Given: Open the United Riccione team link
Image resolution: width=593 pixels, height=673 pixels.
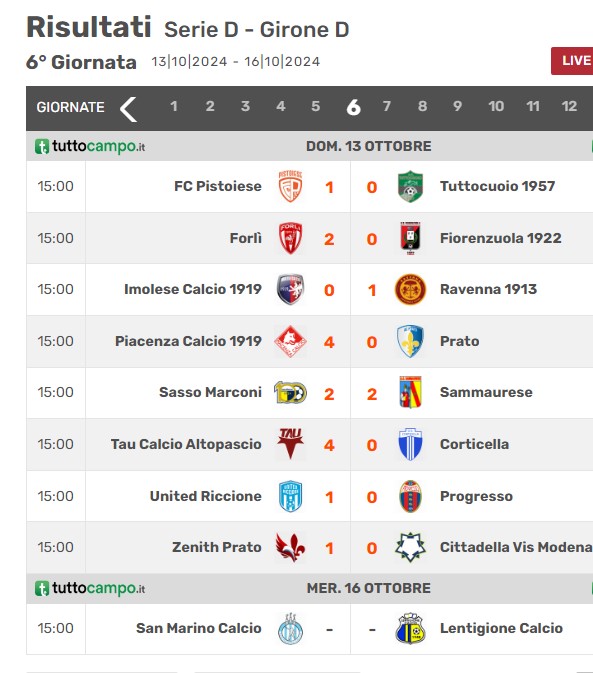Looking at the screenshot, I should click(206, 496).
